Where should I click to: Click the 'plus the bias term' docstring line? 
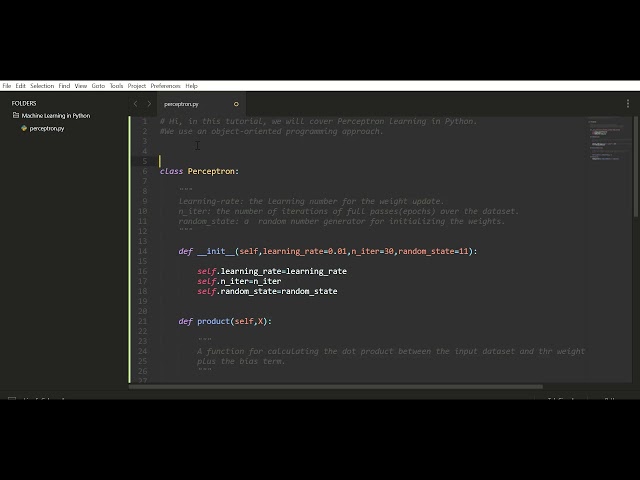(x=241, y=361)
